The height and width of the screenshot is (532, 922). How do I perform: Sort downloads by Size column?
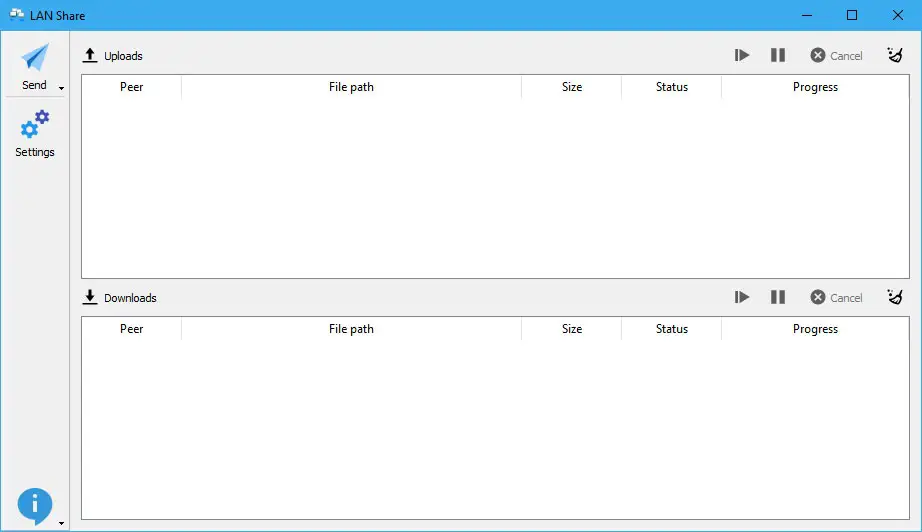pyautogui.click(x=572, y=329)
